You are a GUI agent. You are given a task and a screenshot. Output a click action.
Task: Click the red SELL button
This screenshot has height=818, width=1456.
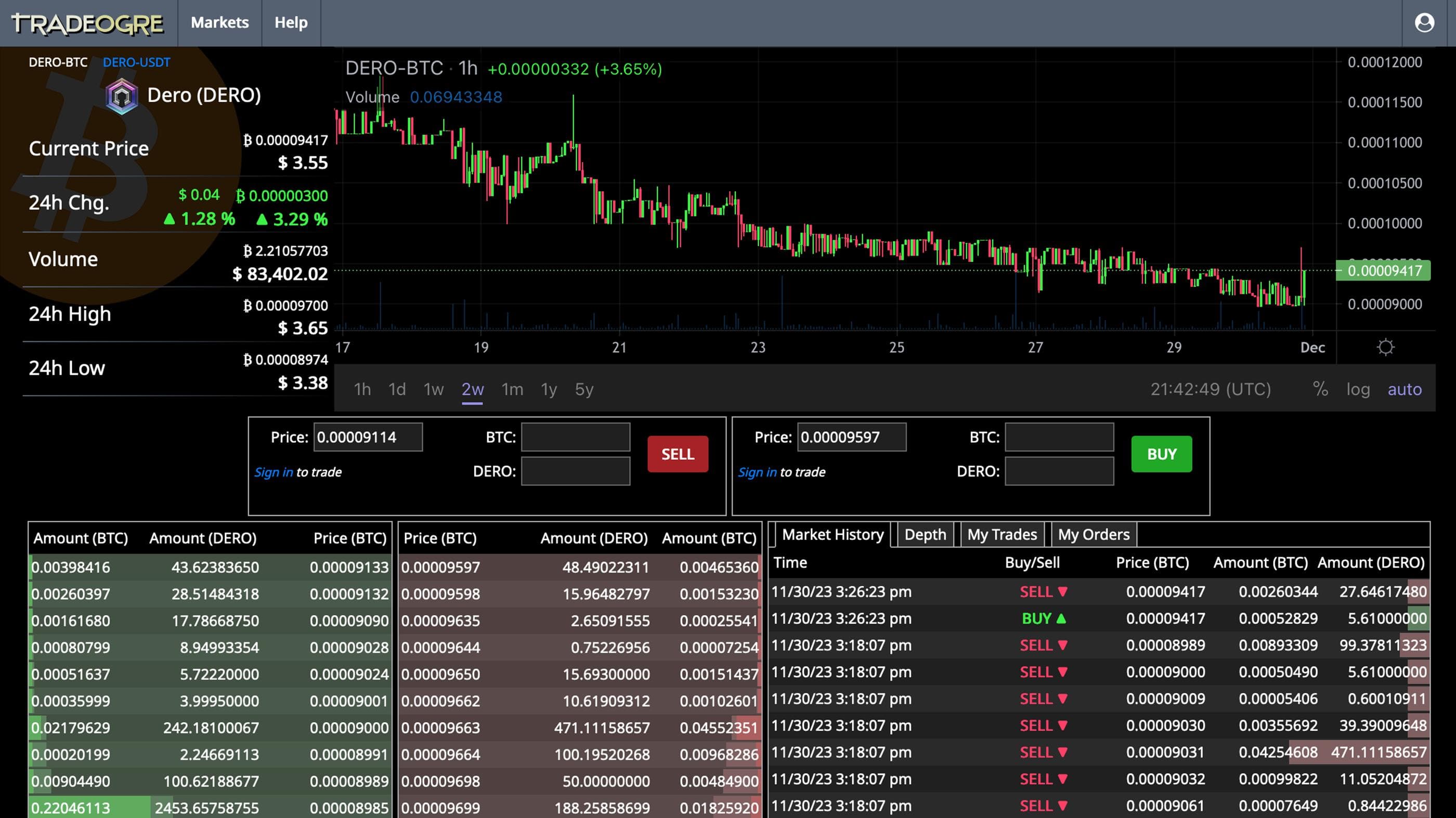678,454
